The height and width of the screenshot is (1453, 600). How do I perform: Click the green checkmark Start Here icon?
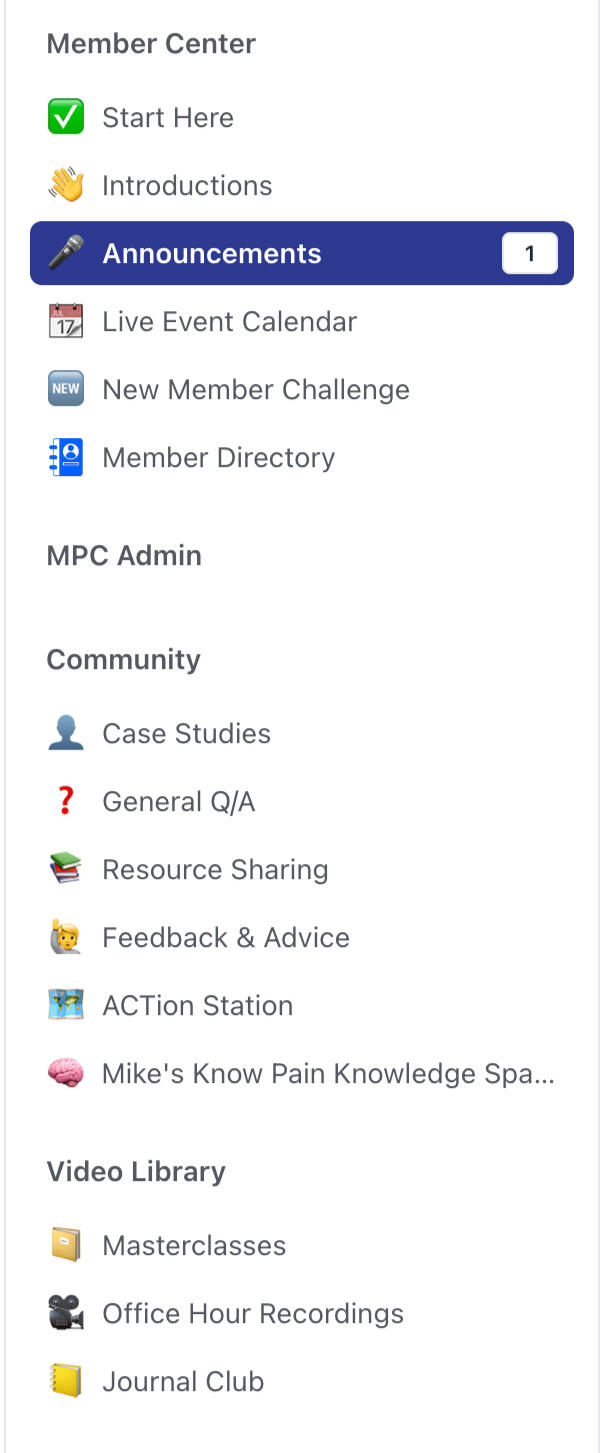coord(66,117)
